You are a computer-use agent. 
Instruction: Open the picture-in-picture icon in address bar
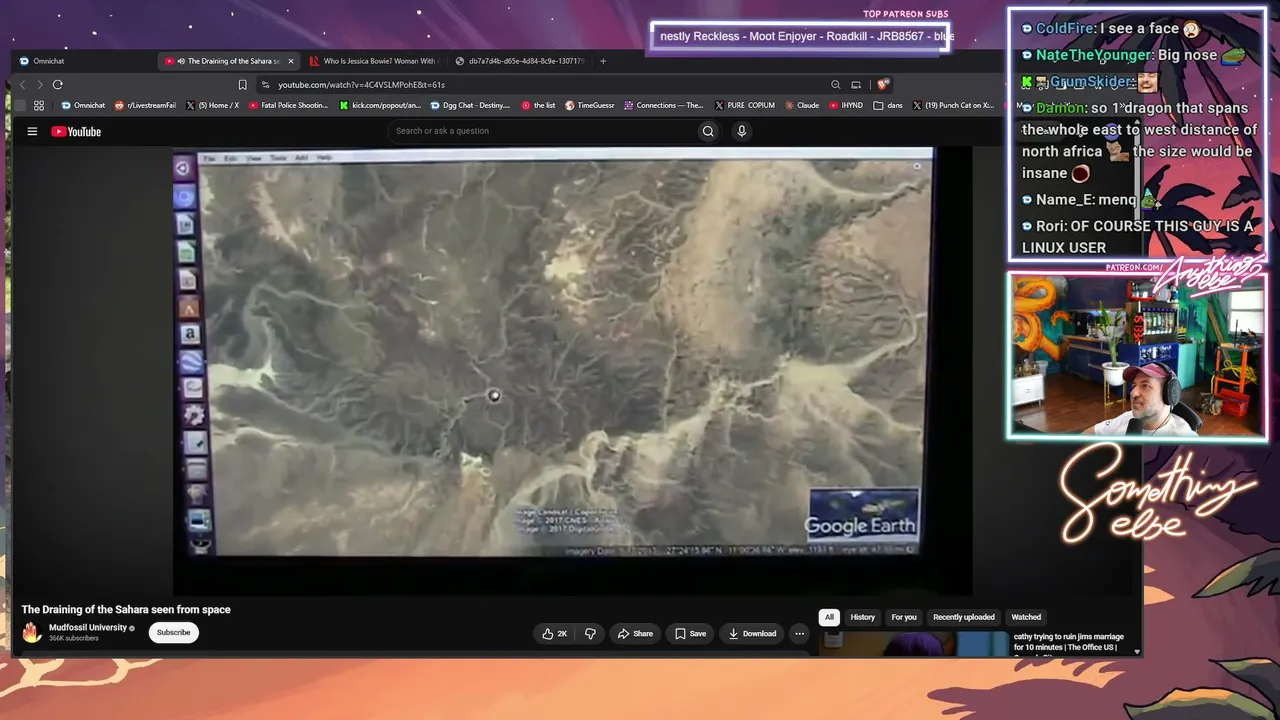856,85
